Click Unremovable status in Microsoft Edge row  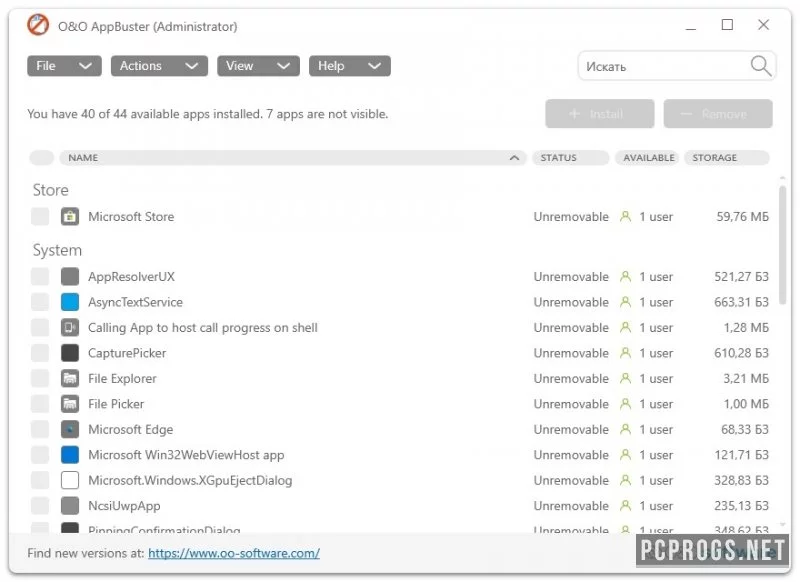point(571,429)
